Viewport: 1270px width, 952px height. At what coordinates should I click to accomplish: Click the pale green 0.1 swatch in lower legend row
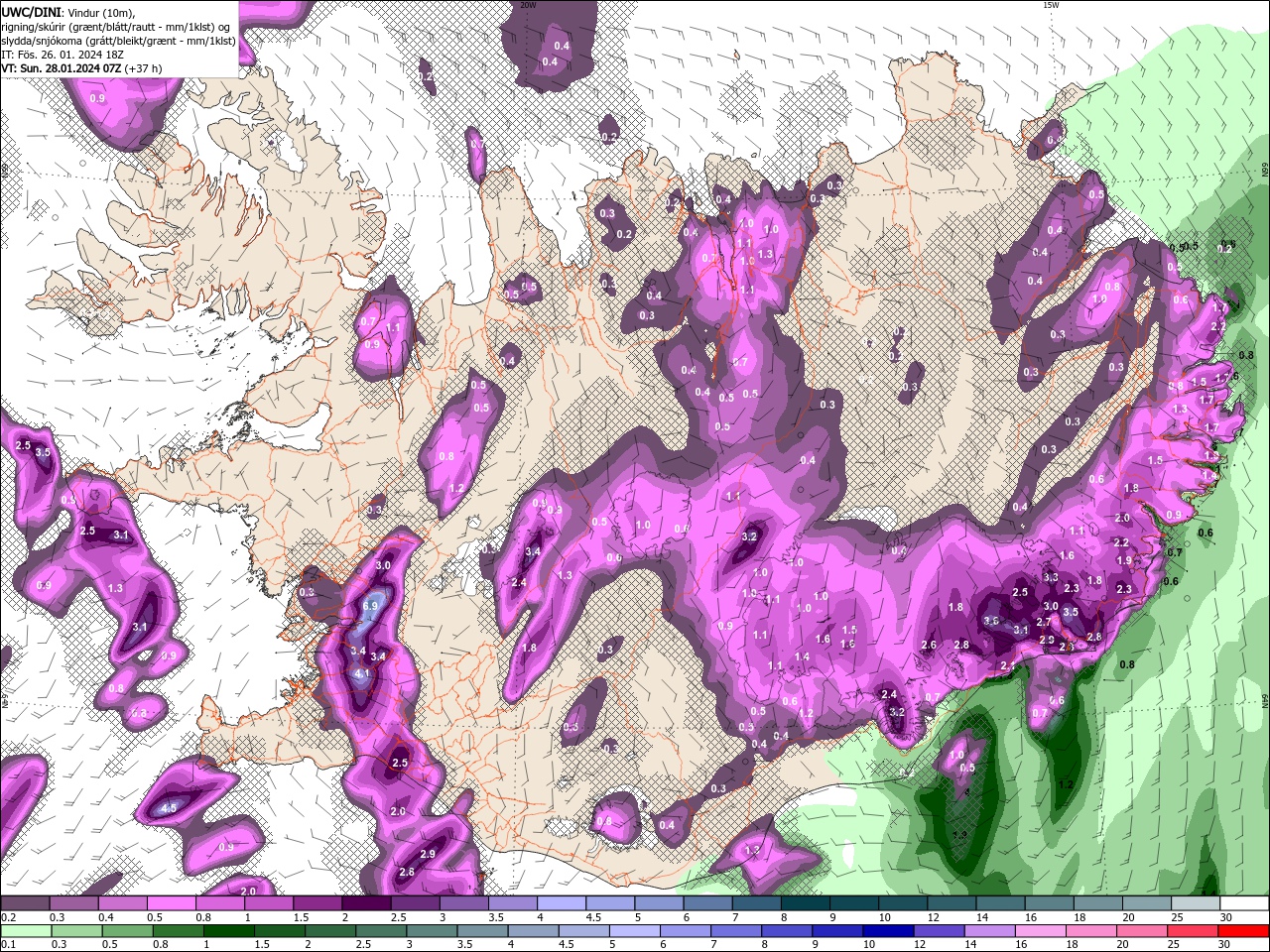[x=25, y=931]
